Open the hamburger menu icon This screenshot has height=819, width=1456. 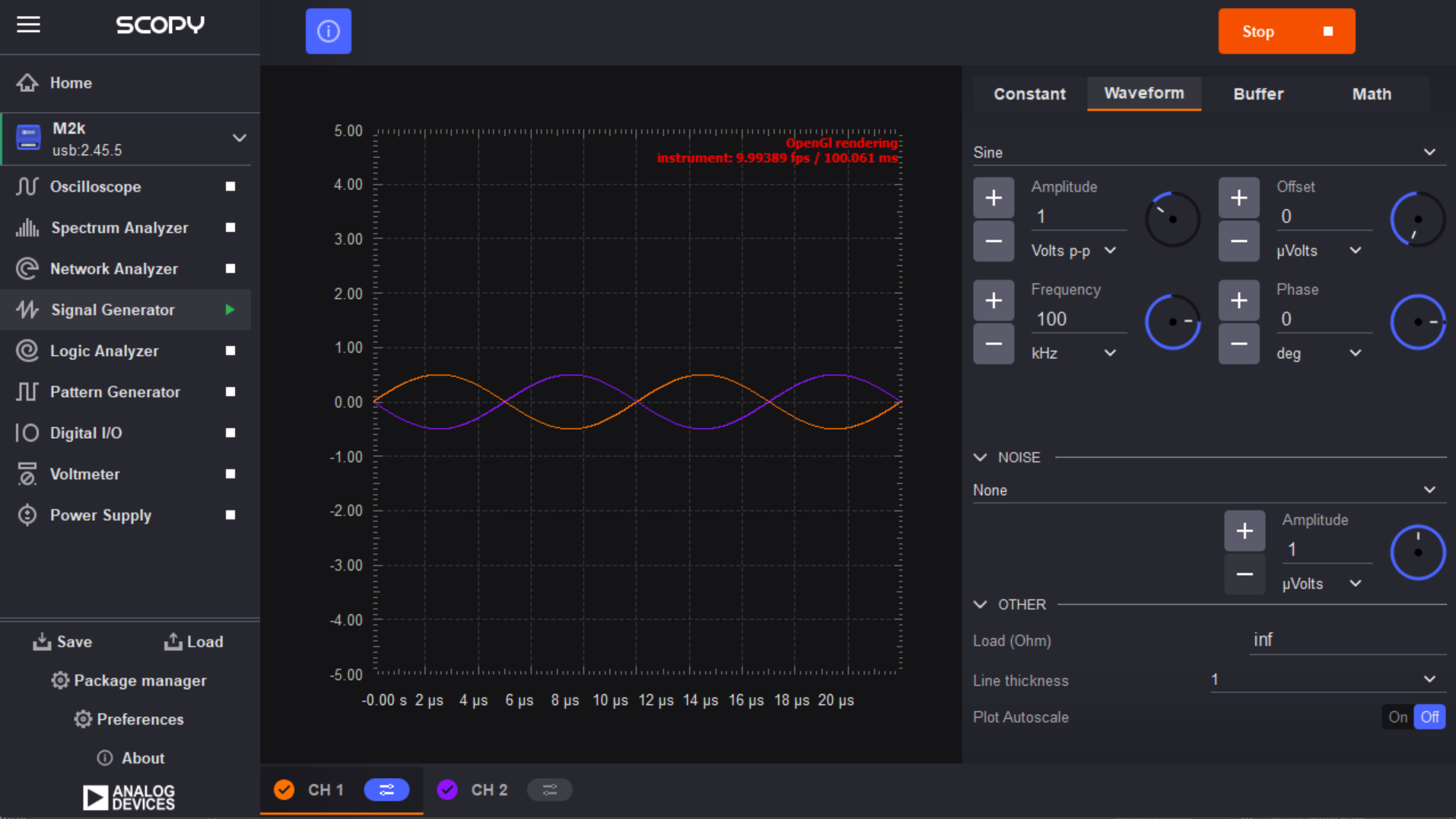point(28,24)
